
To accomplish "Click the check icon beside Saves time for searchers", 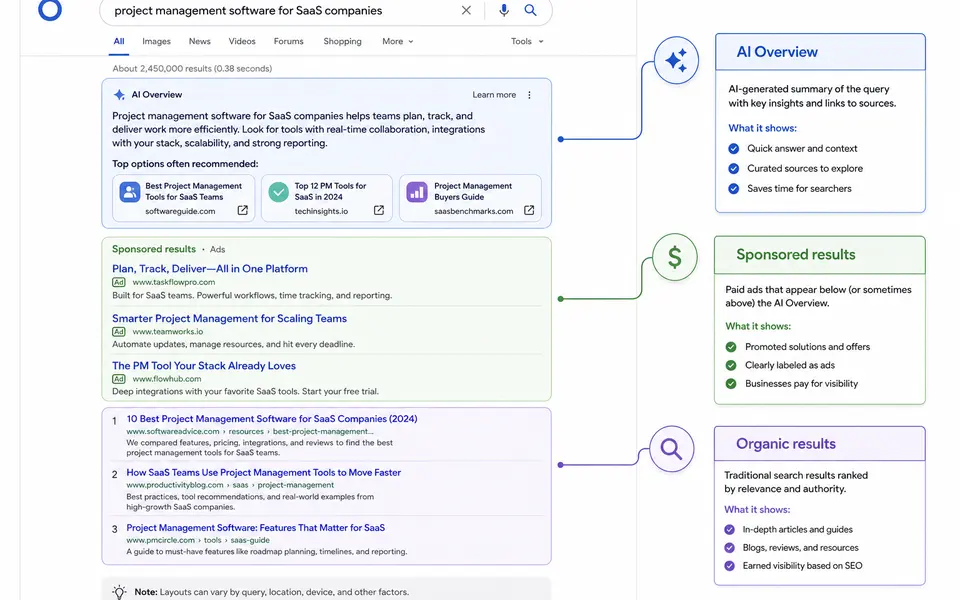I will 733,189.
